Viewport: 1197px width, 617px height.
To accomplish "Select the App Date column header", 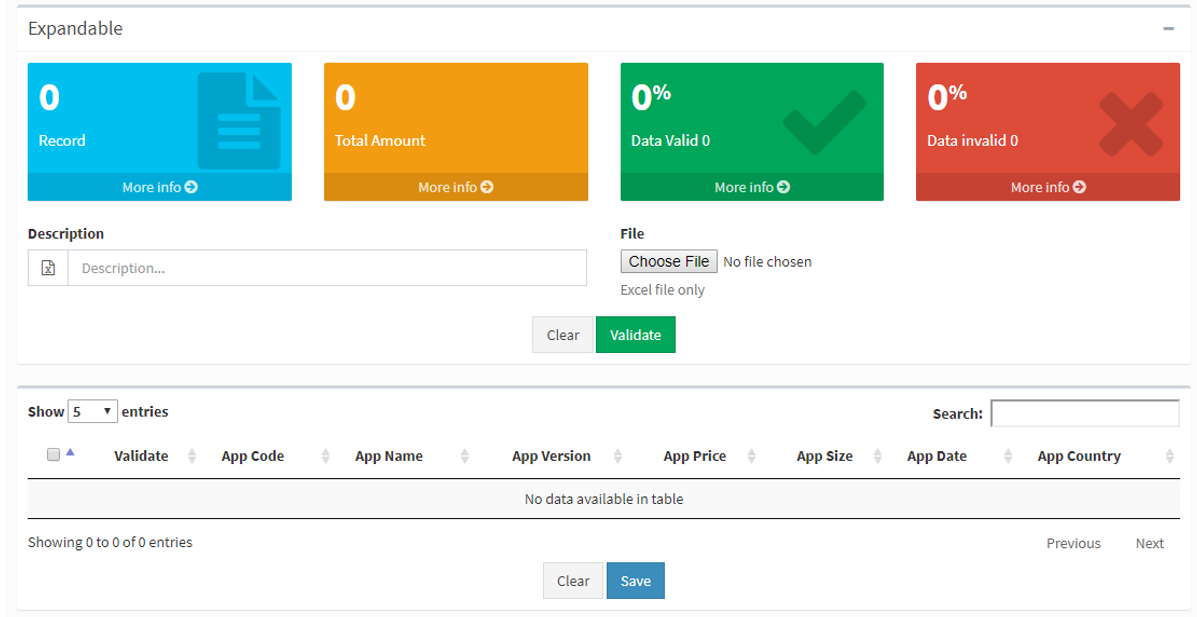I will 936,456.
